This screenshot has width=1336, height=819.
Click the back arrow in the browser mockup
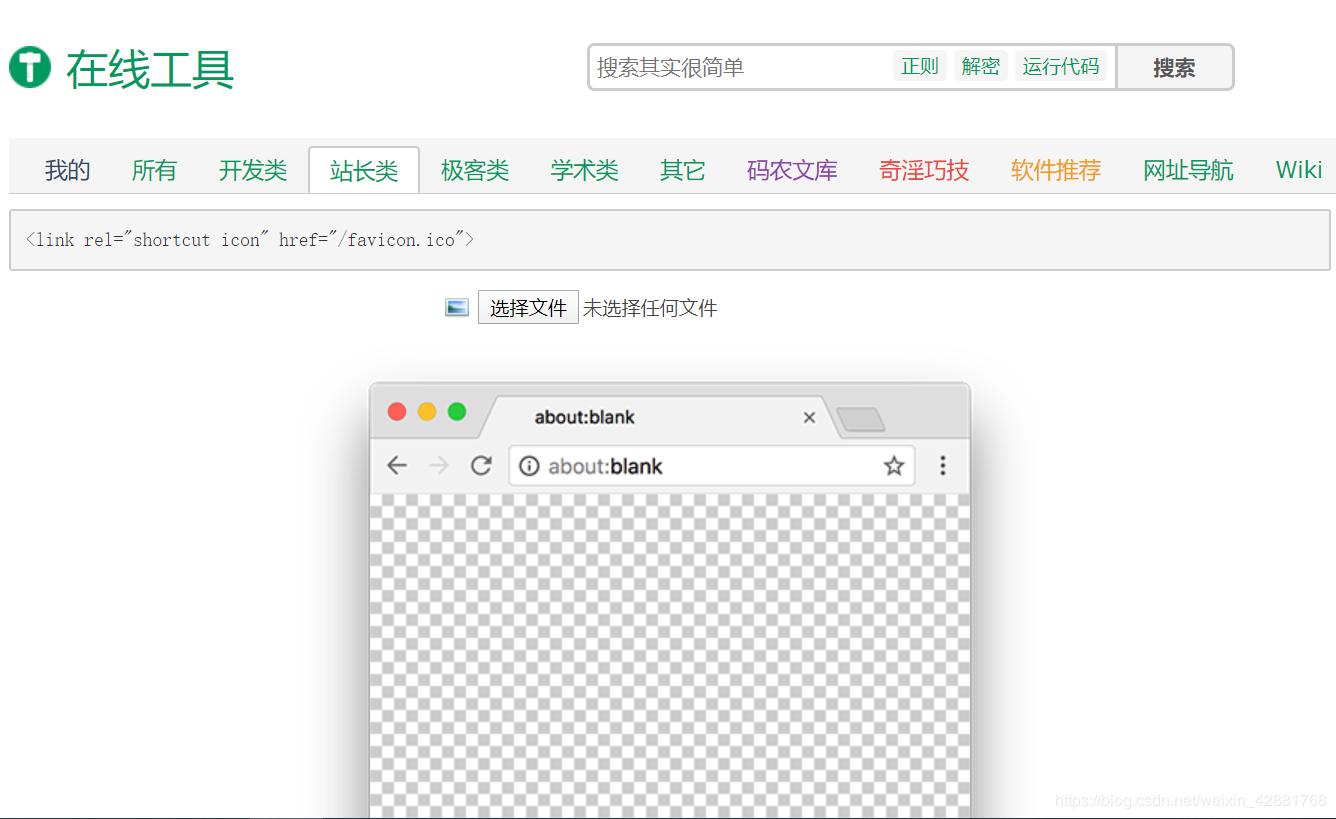coord(397,465)
